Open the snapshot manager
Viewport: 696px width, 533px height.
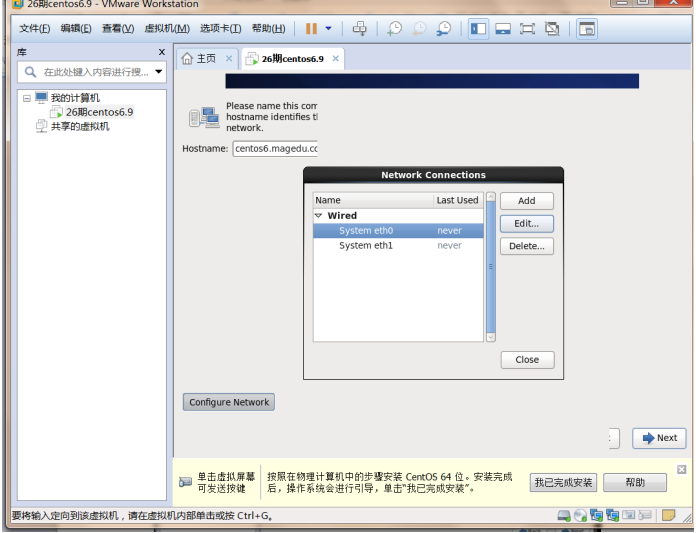point(443,29)
